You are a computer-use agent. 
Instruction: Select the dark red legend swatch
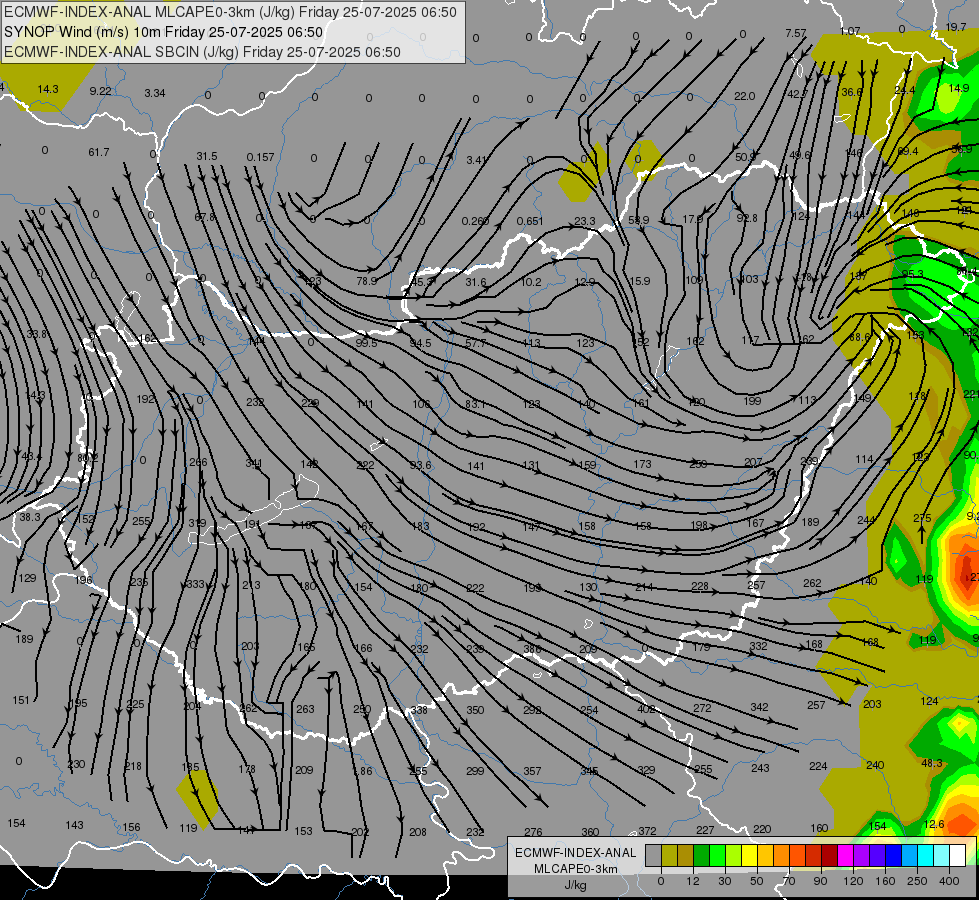(x=829, y=856)
